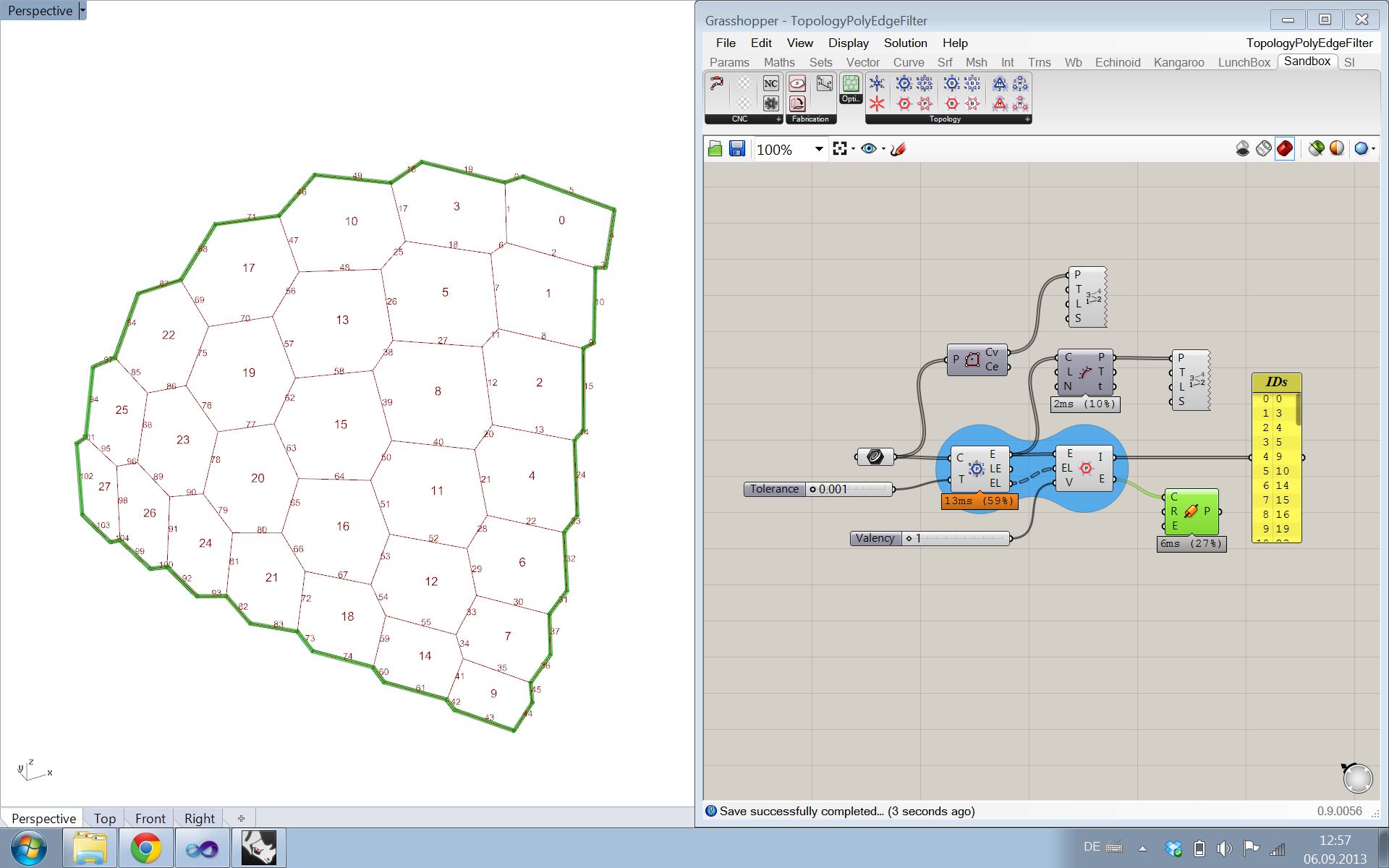The width and height of the screenshot is (1389, 868).
Task: Switch to the Kangaroo tab
Action: (1178, 62)
